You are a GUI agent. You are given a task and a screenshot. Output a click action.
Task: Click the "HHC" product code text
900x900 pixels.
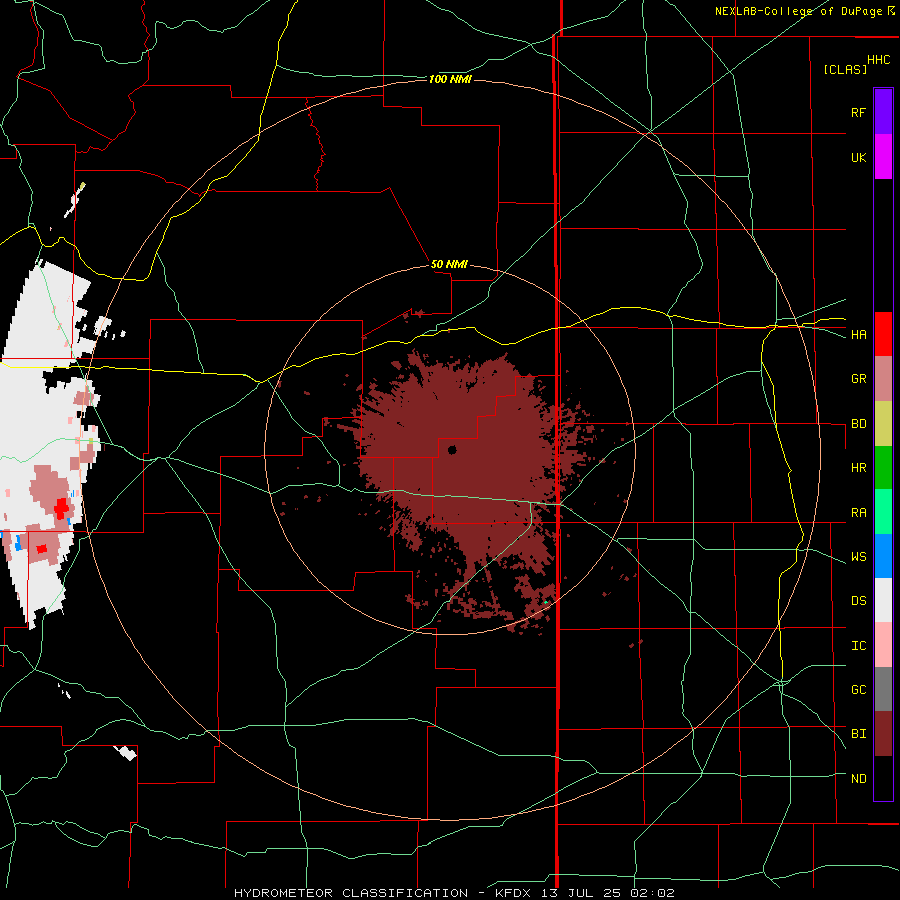pyautogui.click(x=878, y=60)
